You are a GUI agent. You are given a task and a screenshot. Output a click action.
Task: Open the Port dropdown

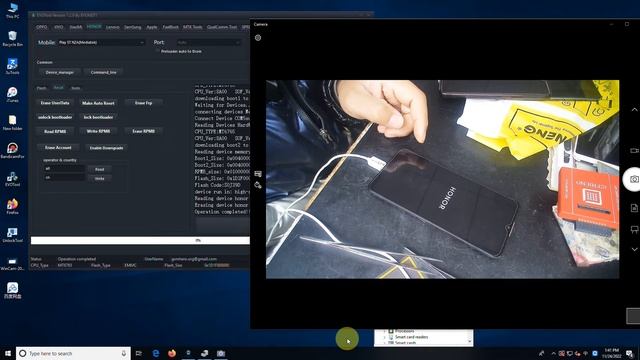pos(208,42)
